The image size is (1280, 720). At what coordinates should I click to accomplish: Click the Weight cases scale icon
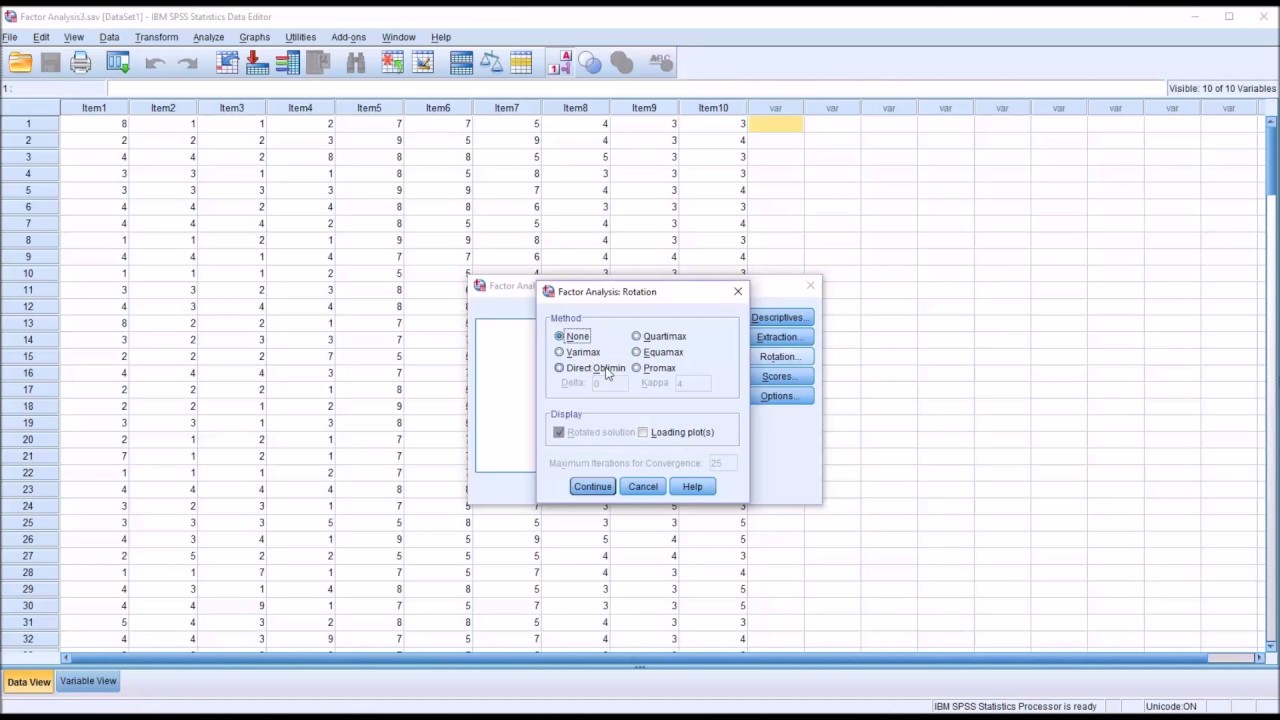pyautogui.click(x=491, y=63)
